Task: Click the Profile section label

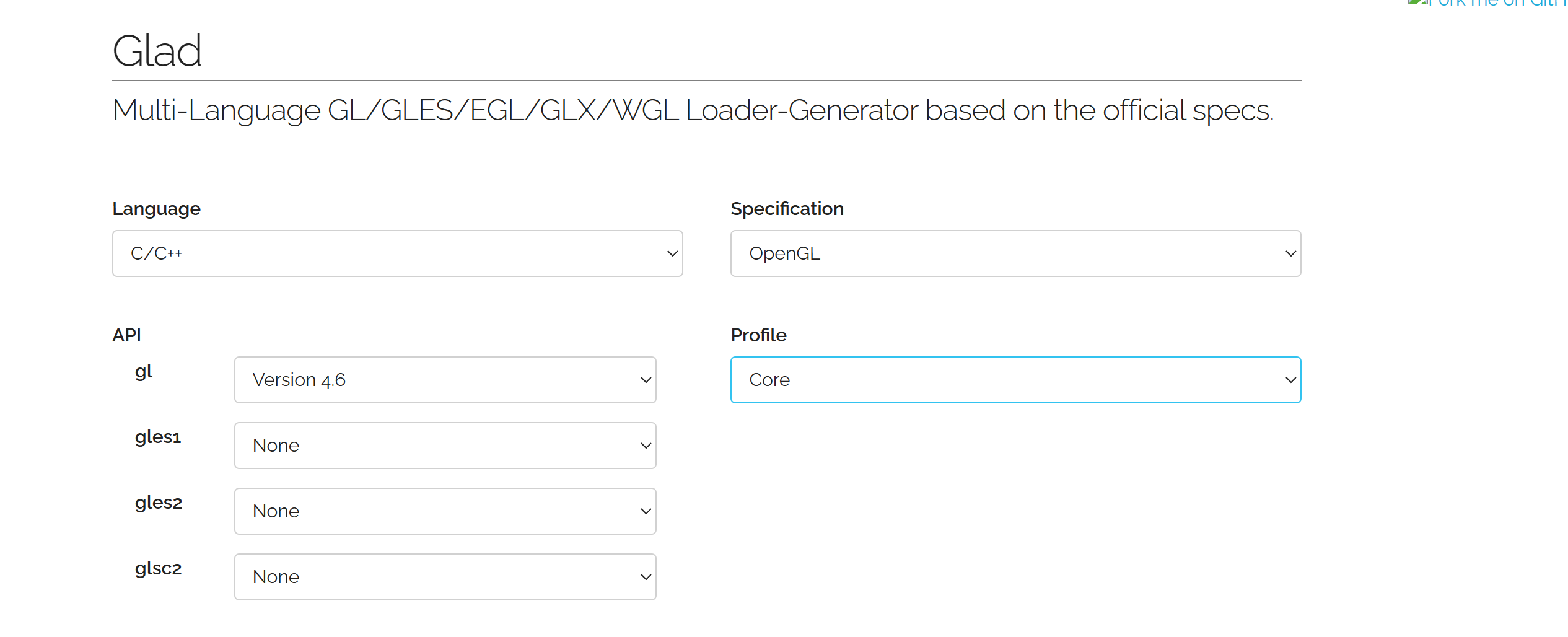Action: click(758, 335)
